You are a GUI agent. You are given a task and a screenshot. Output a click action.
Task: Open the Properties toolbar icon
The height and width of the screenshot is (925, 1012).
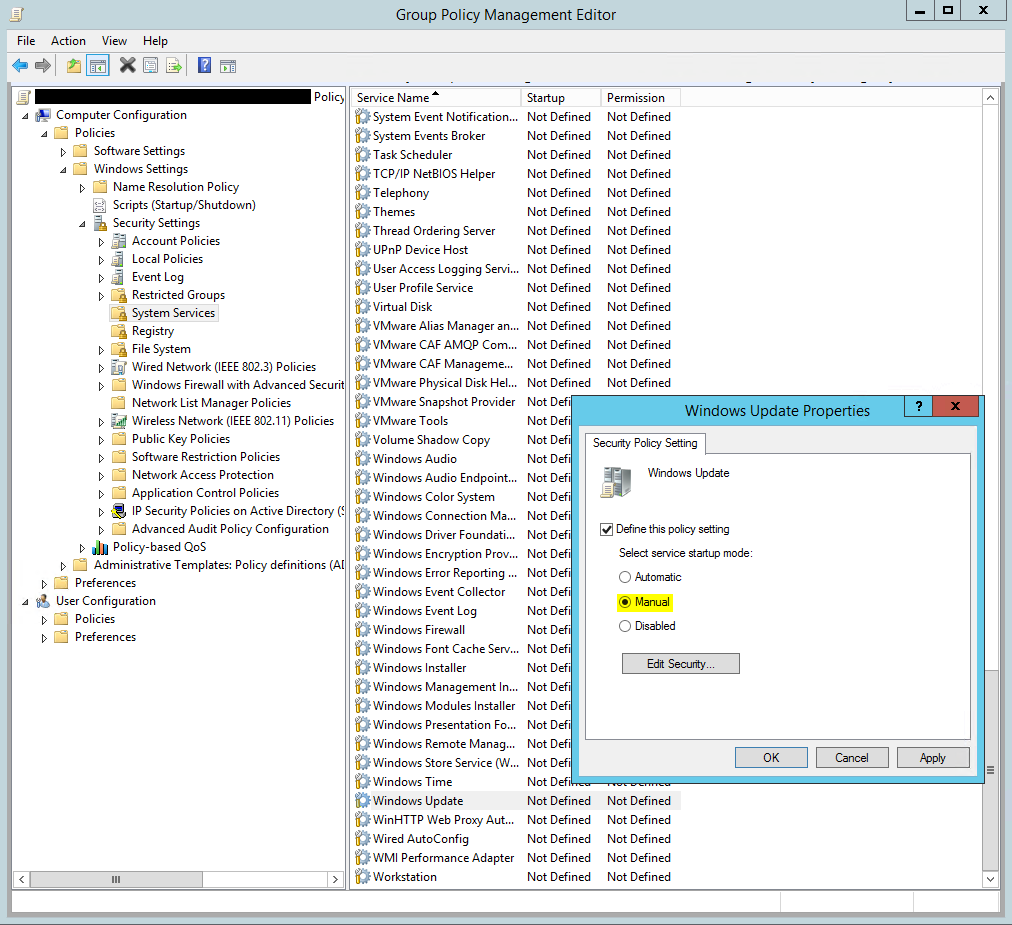tap(151, 65)
